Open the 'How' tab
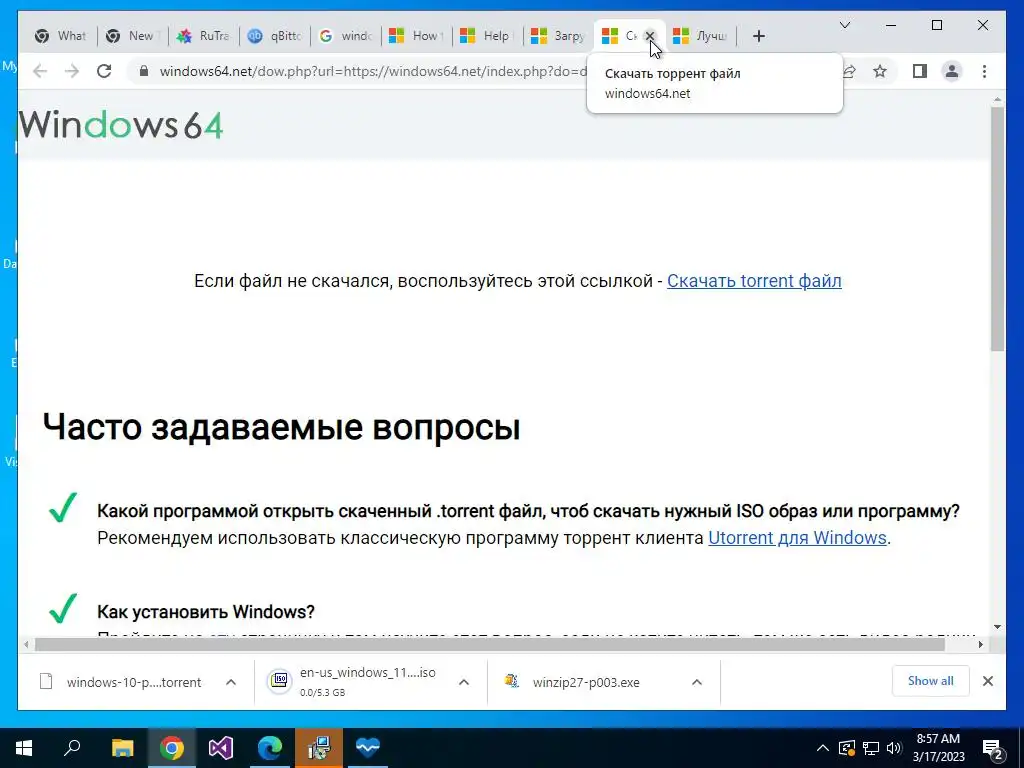 pyautogui.click(x=416, y=36)
